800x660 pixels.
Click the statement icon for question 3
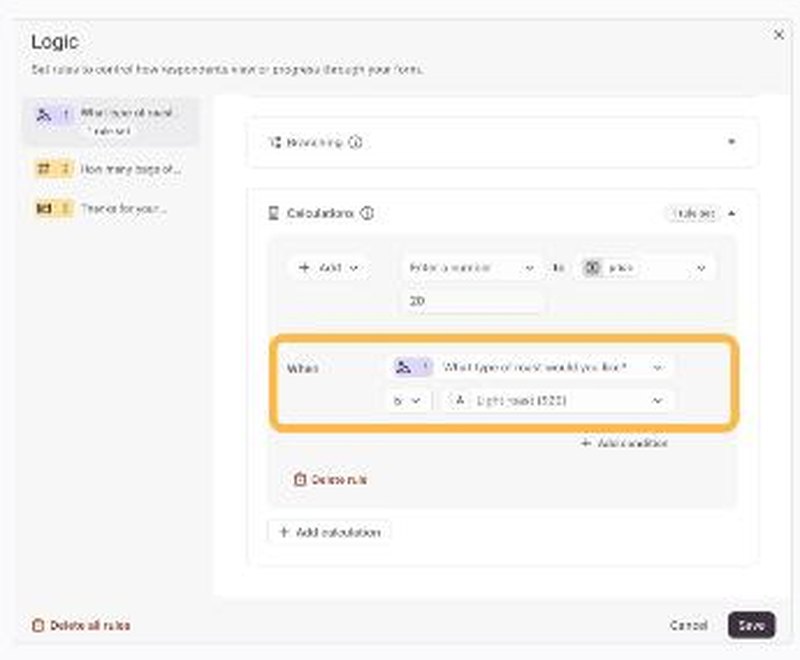[44, 209]
